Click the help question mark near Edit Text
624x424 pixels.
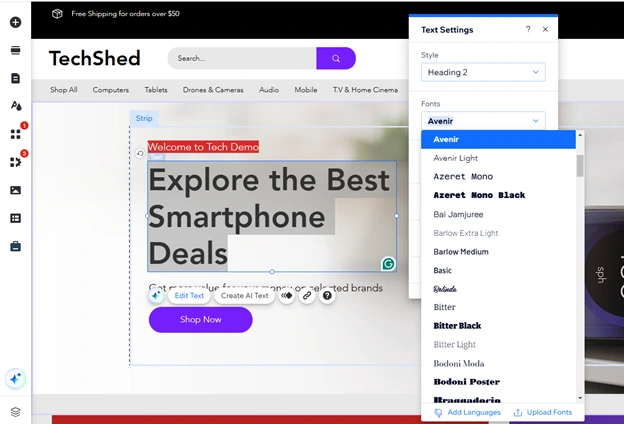tap(327, 296)
